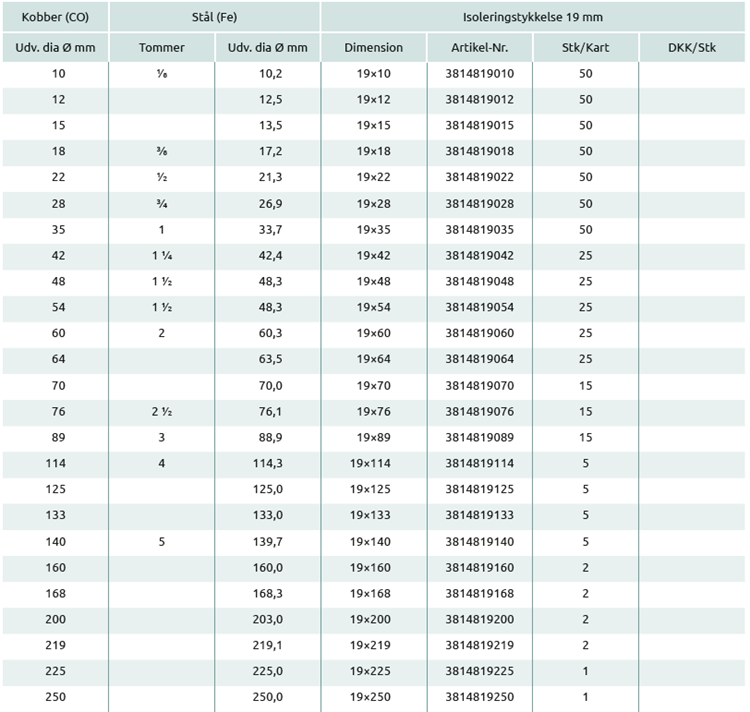The height and width of the screenshot is (712, 750).
Task: Click steel diameter value 203,0
Action: pyautogui.click(x=268, y=619)
